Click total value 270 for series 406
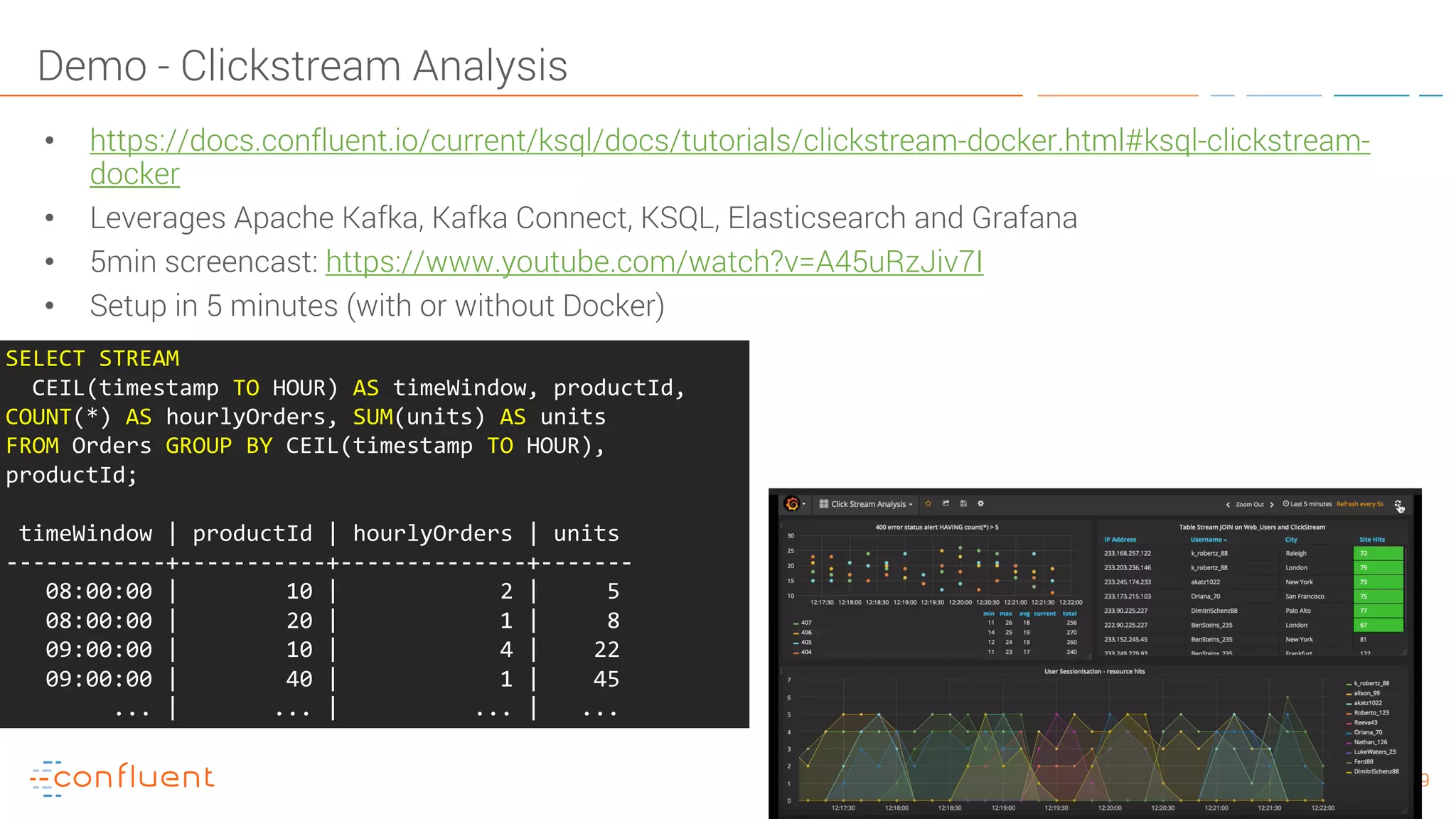The height and width of the screenshot is (819, 1456). pos(1071,633)
